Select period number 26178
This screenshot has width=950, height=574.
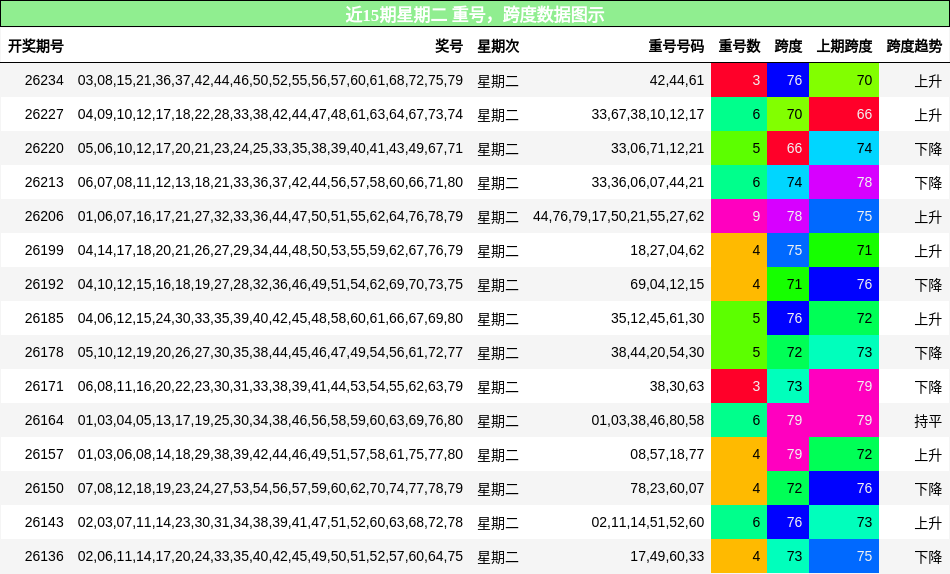pos(44,352)
